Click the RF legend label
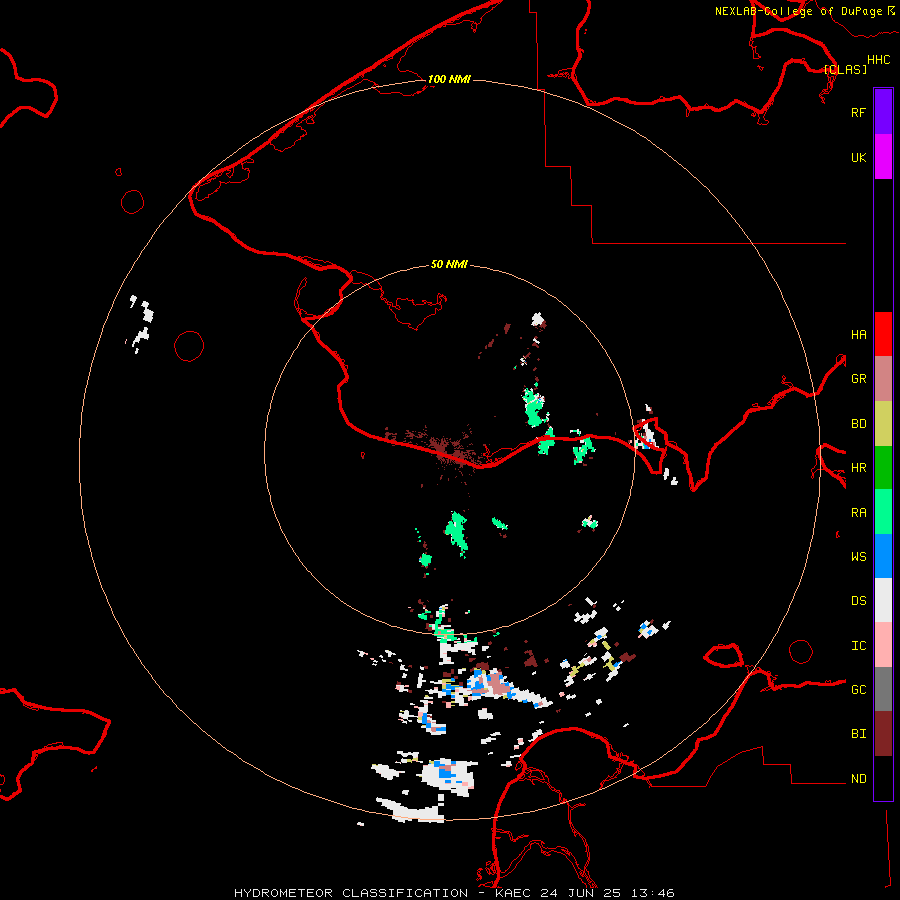This screenshot has width=900, height=900. click(858, 112)
